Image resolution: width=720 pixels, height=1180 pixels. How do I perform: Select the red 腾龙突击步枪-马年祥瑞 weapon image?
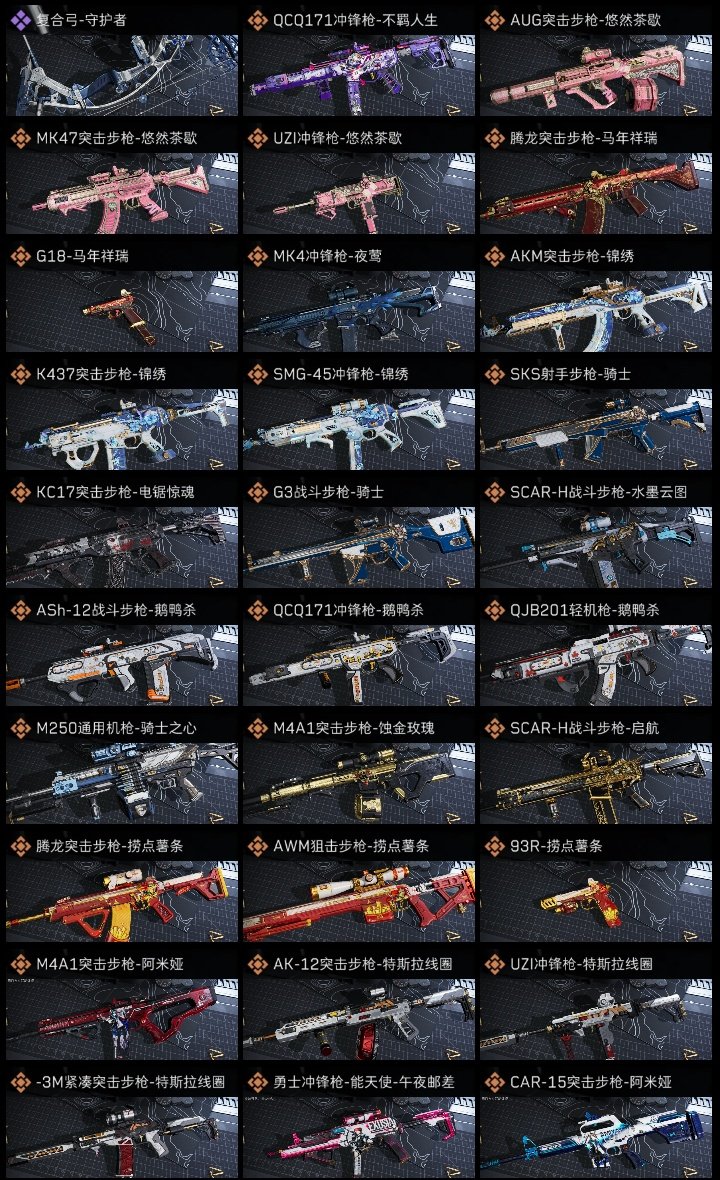(596, 193)
